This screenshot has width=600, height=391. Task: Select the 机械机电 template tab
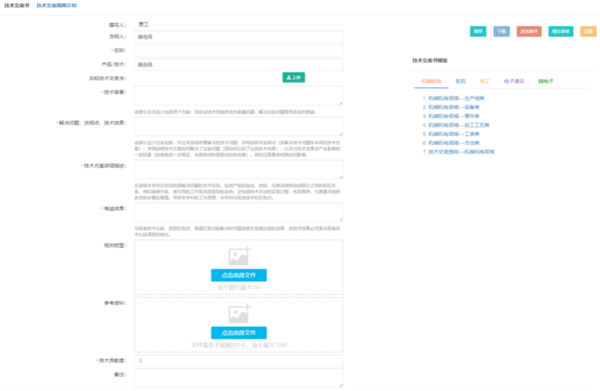click(x=431, y=81)
